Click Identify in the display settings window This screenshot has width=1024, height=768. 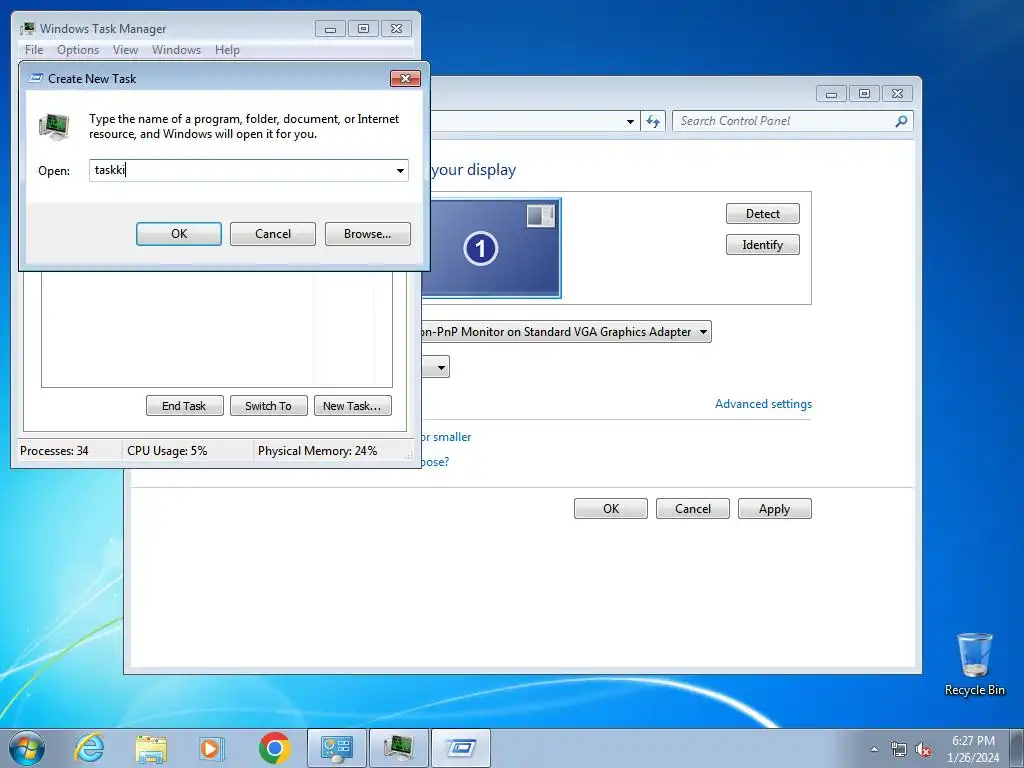763,245
